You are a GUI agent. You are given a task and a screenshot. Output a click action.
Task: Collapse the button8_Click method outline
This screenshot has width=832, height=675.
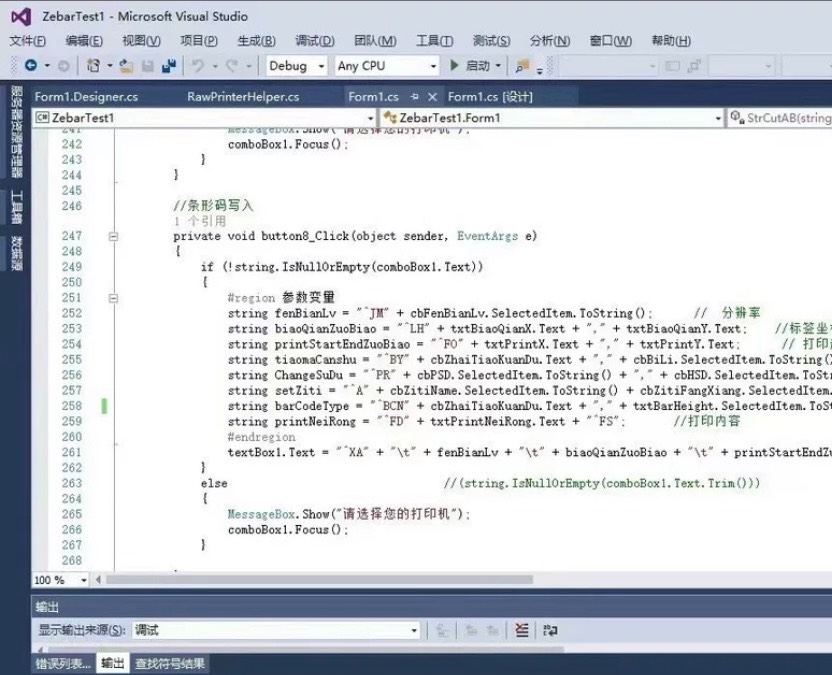point(113,237)
